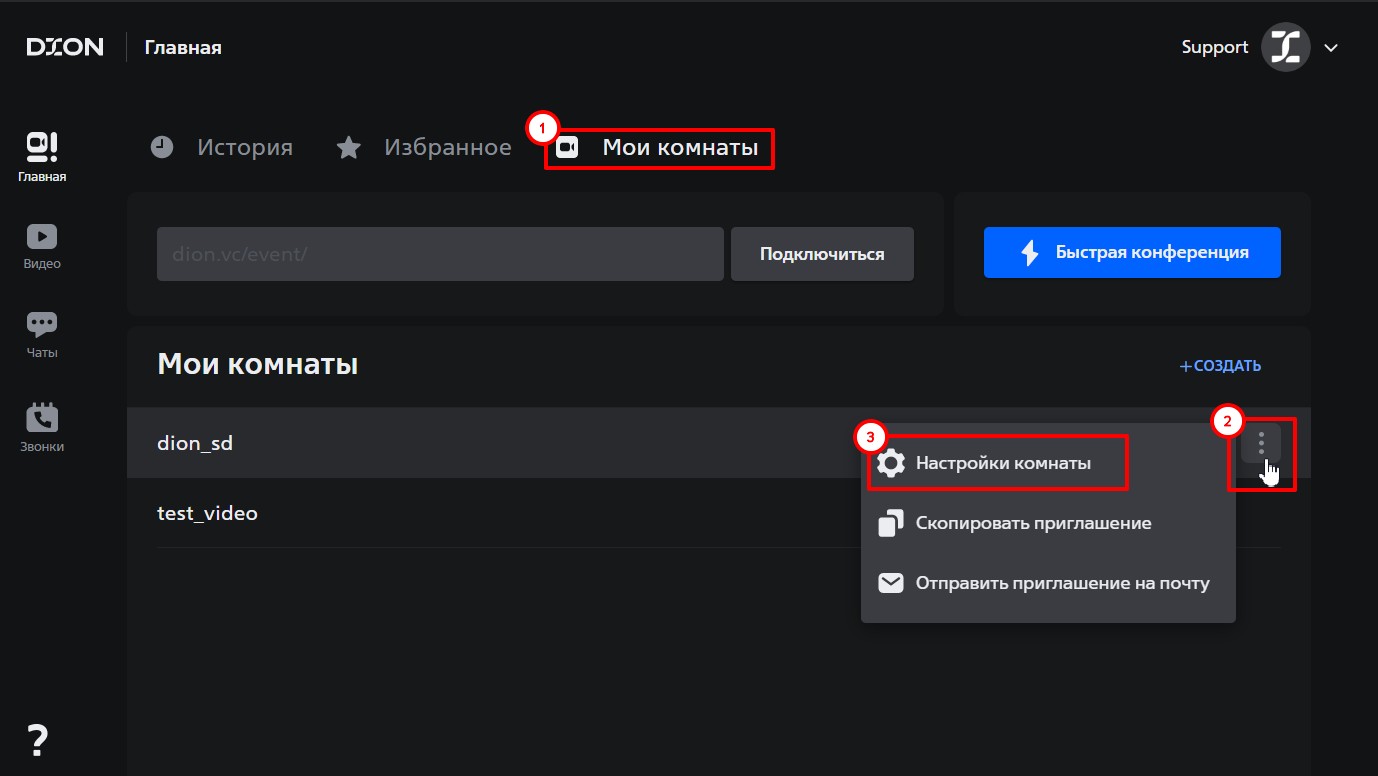Start a Быстрая конференция
1378x776 pixels.
click(1132, 252)
